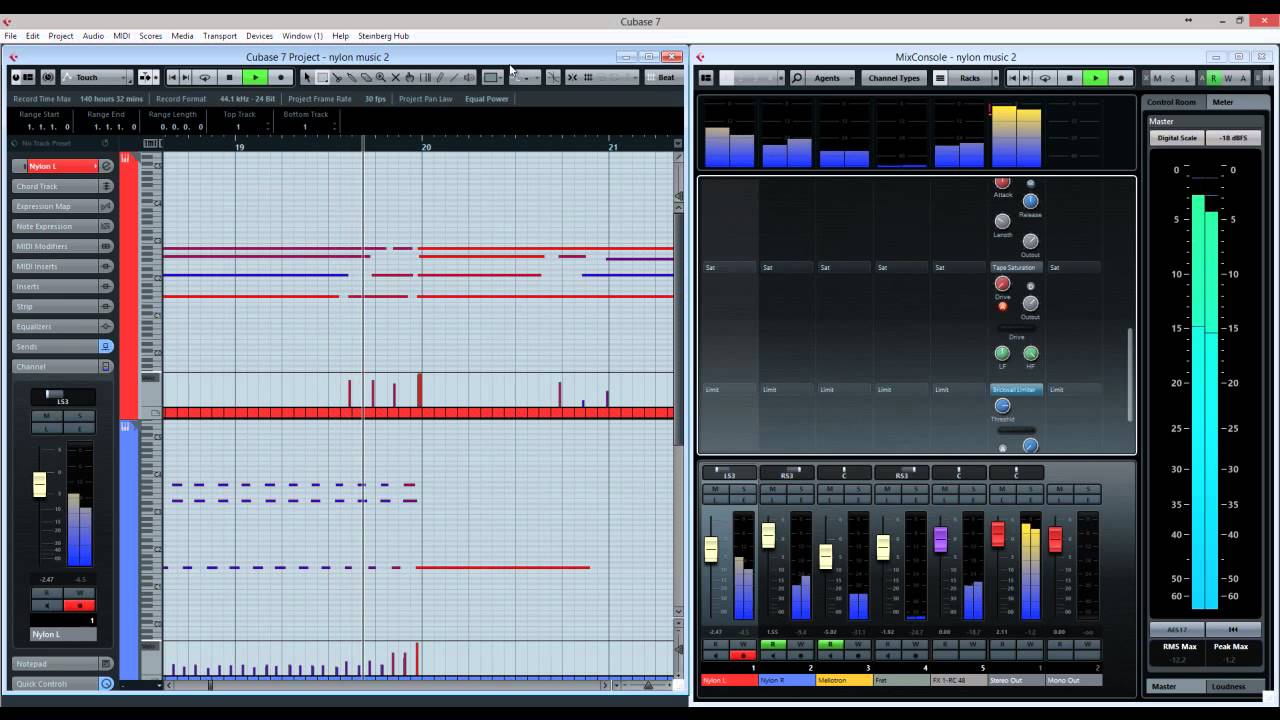Click Stop in the MixConsole transport
This screenshot has height=720, width=1280.
tap(1069, 77)
